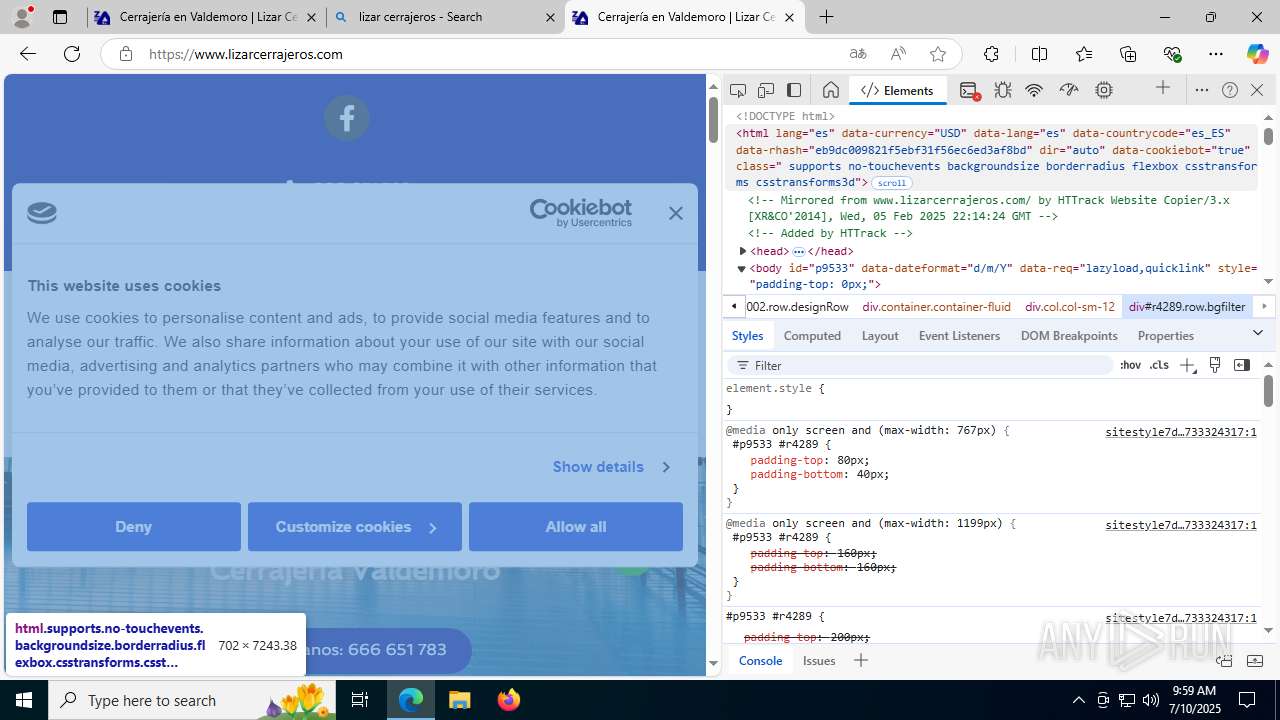Focus the Styles Filter input
1280x720 pixels.
[920, 365]
